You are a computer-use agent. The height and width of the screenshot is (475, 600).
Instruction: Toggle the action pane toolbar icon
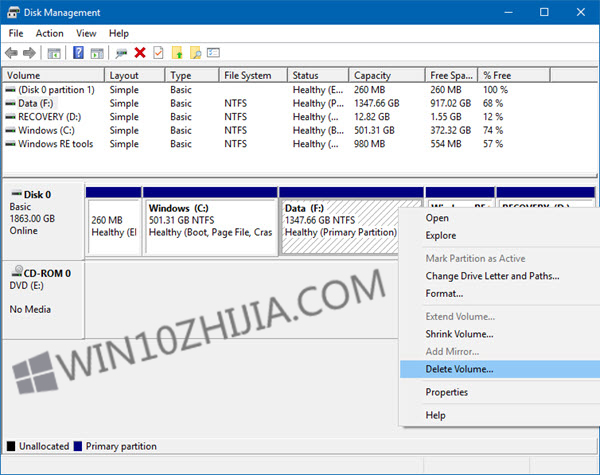click(97, 53)
